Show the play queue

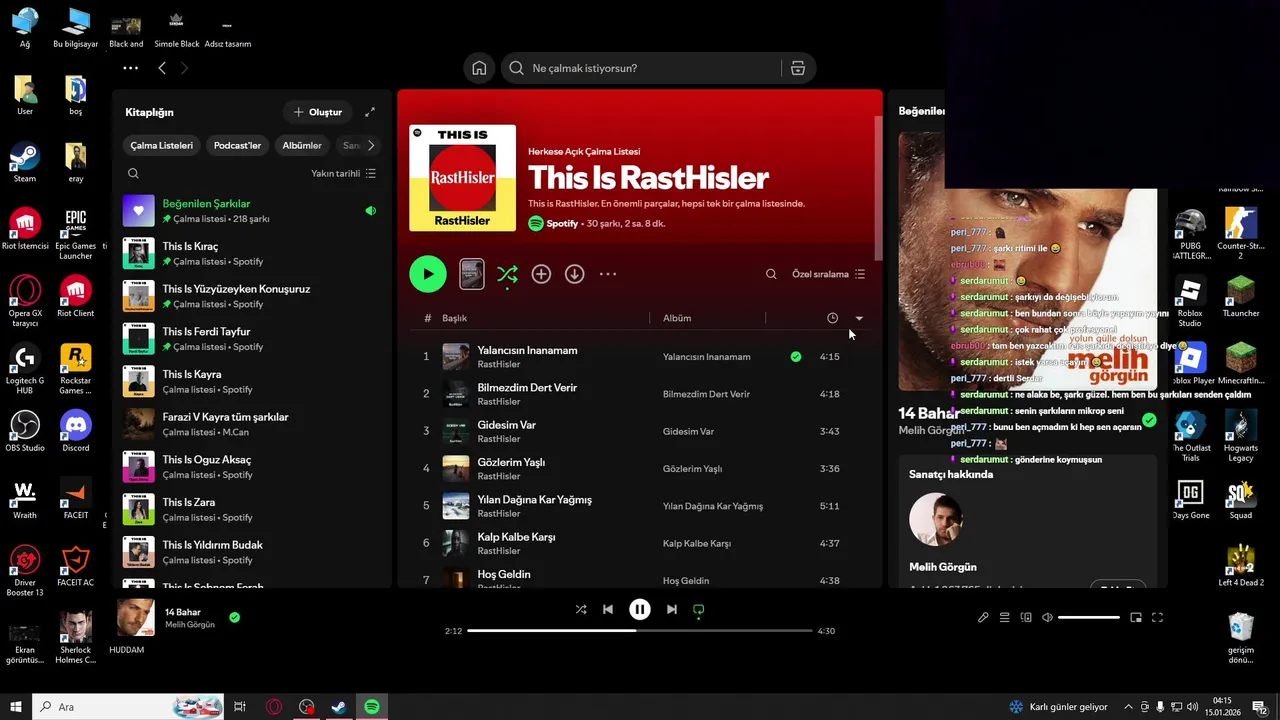coord(1005,618)
